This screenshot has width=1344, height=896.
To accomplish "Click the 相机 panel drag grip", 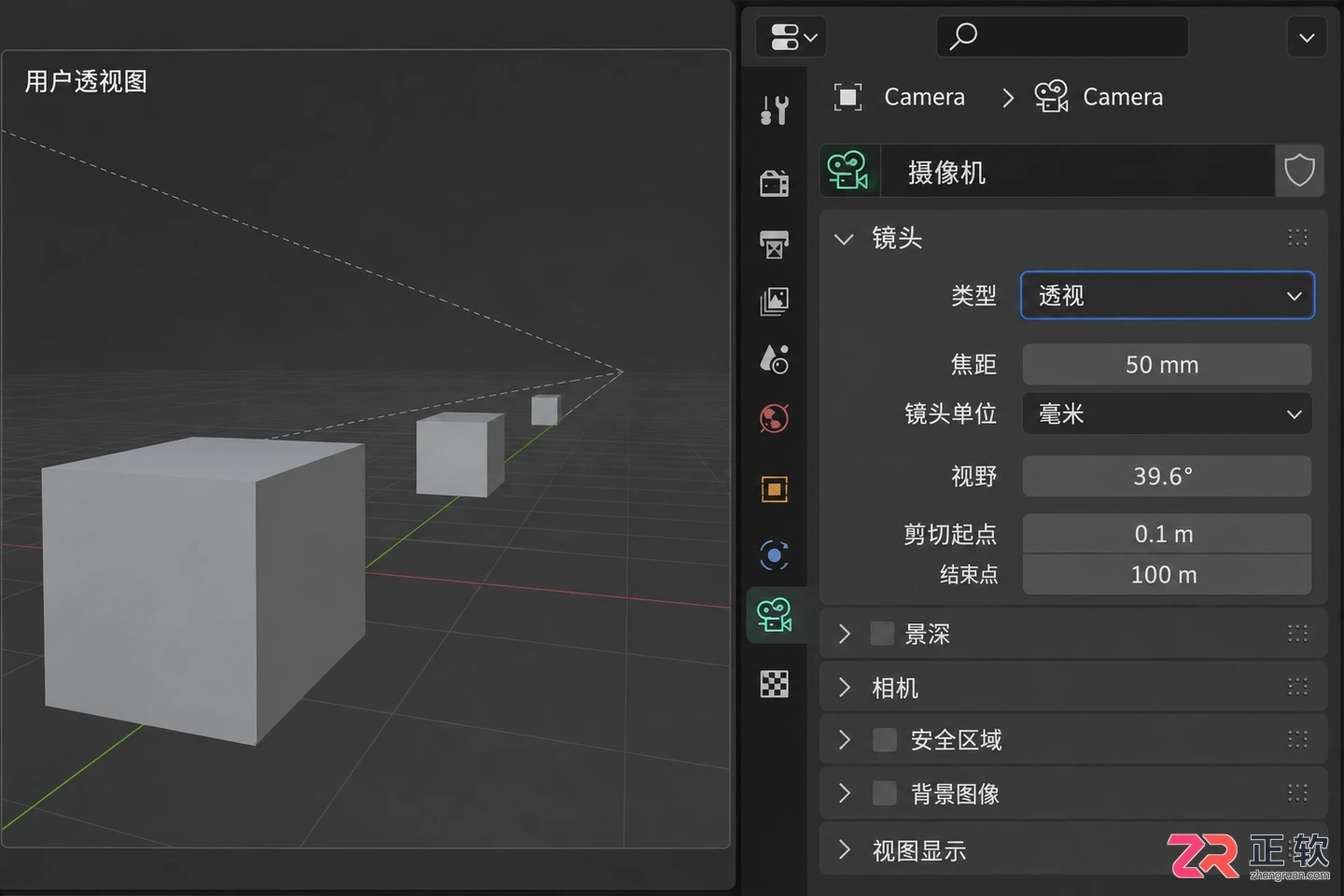I will pos(1297,688).
